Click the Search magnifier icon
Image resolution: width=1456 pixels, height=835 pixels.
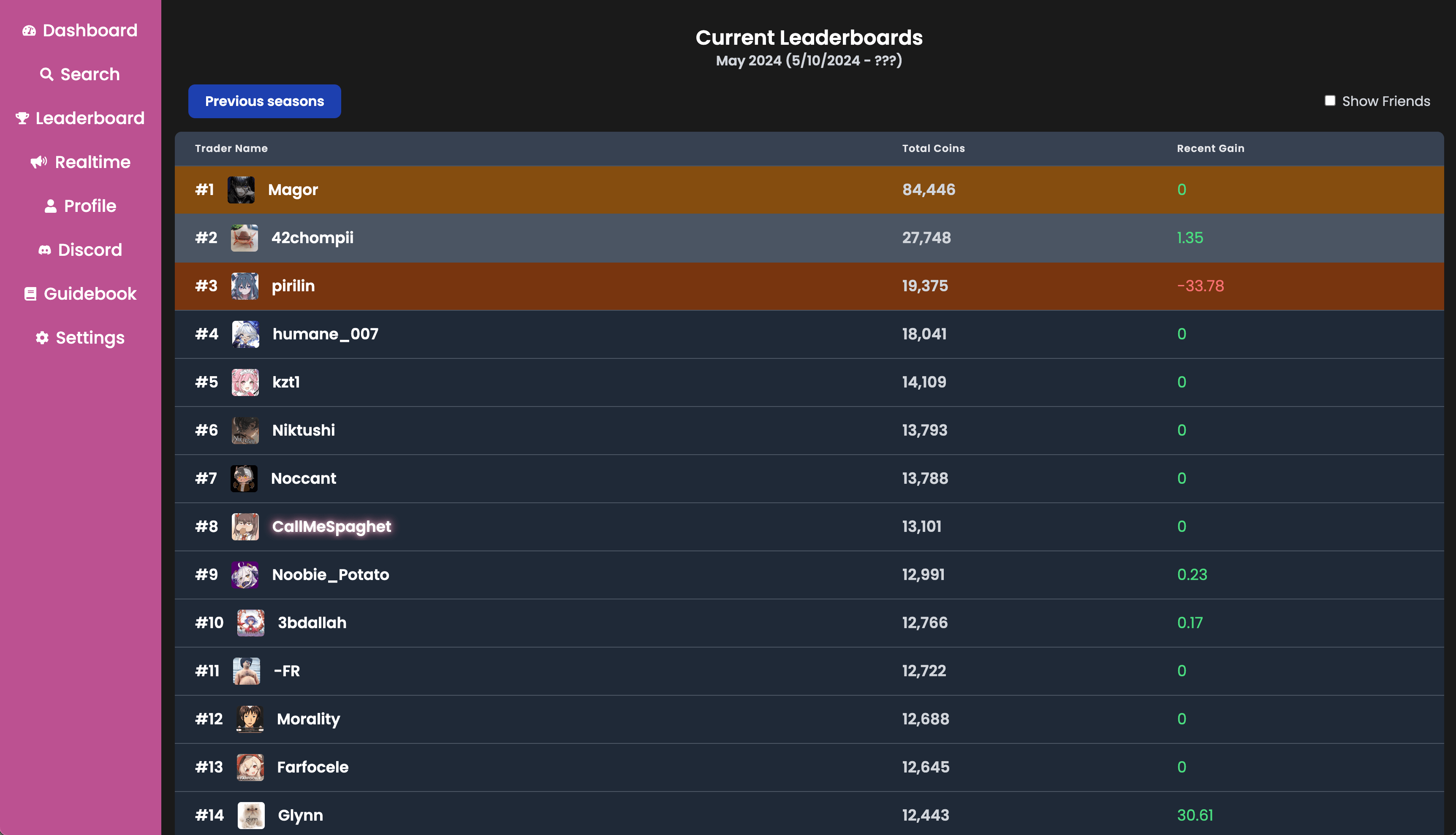46,75
